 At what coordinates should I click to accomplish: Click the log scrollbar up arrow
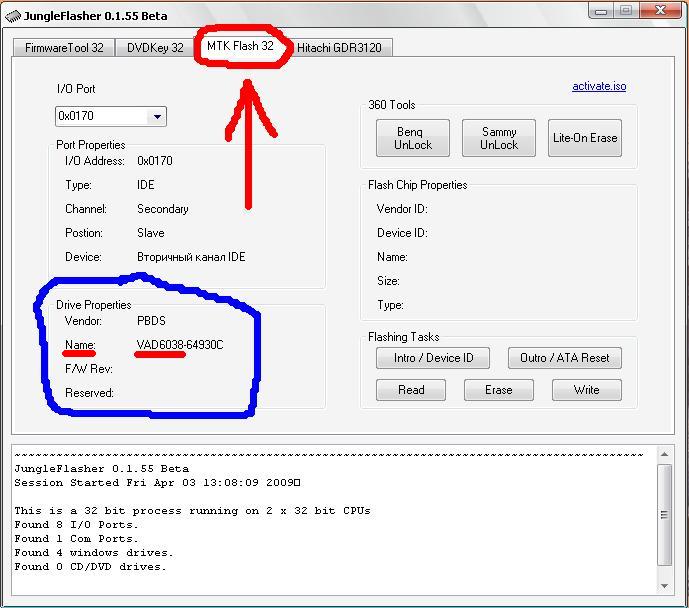(x=664, y=455)
